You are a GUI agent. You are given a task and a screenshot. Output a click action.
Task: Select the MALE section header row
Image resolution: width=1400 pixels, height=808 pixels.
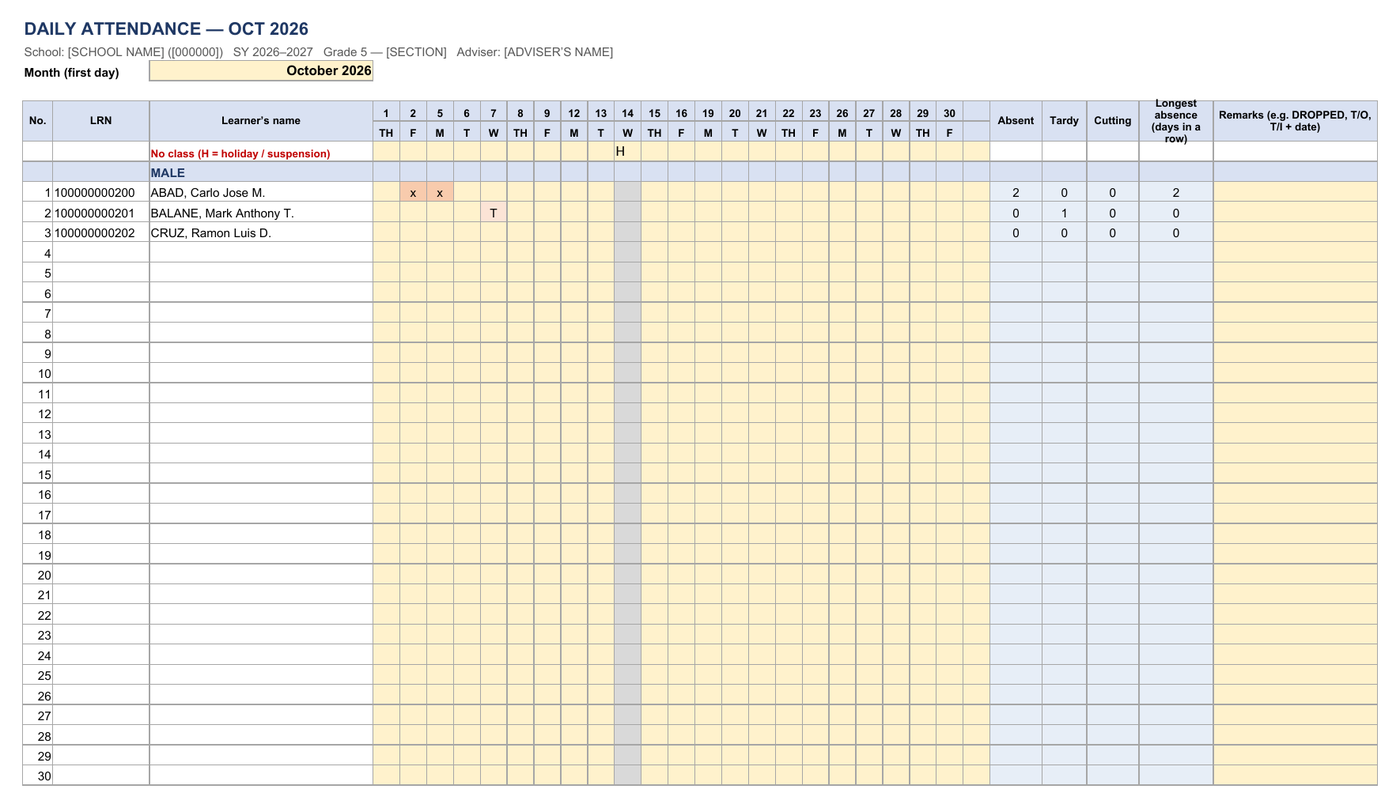(700, 173)
